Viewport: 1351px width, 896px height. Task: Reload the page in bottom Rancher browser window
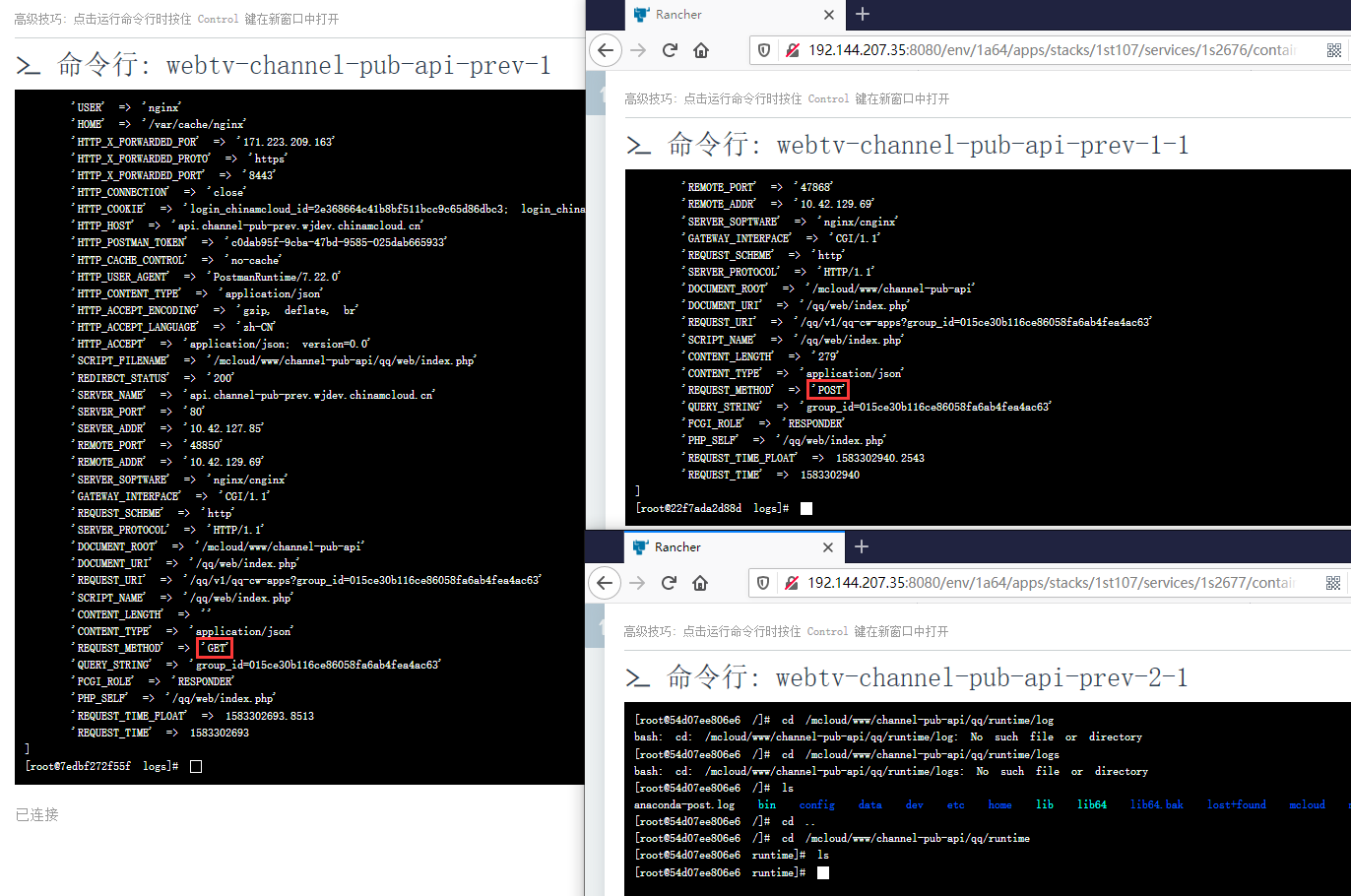(x=670, y=583)
